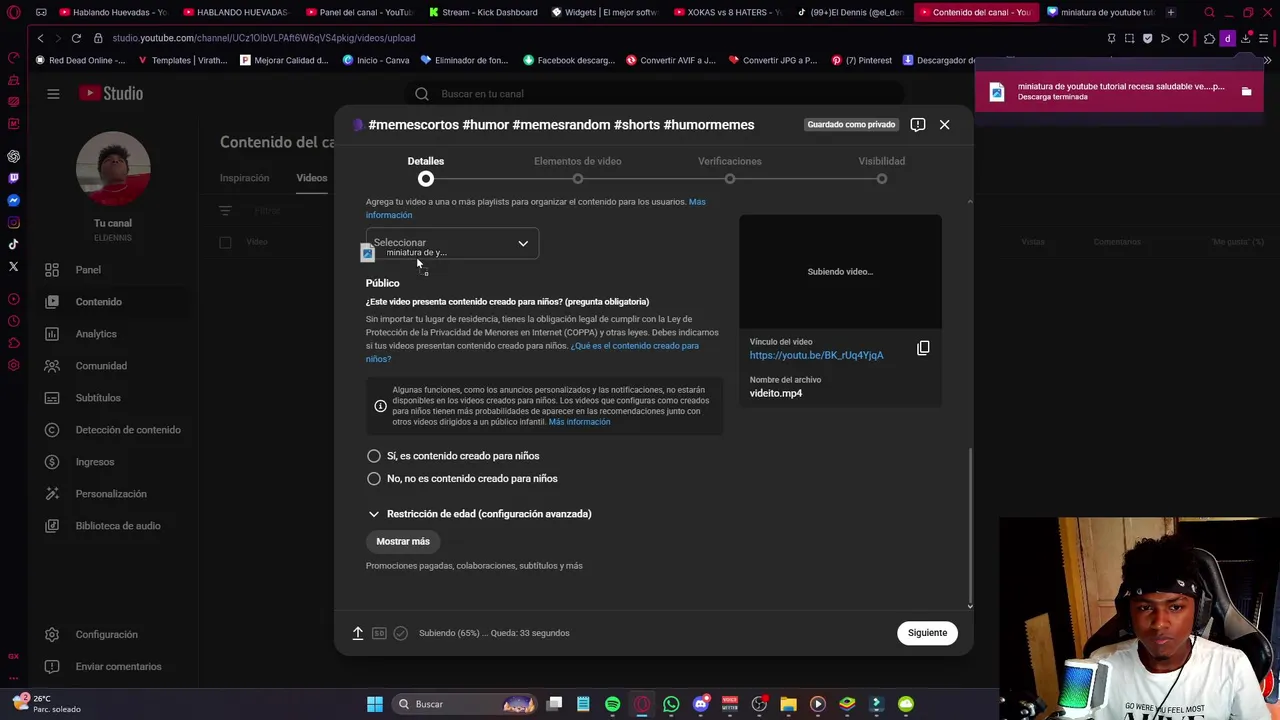1280x720 pixels.
Task: Click the Detección de contenido copyright icon
Action: [52, 430]
